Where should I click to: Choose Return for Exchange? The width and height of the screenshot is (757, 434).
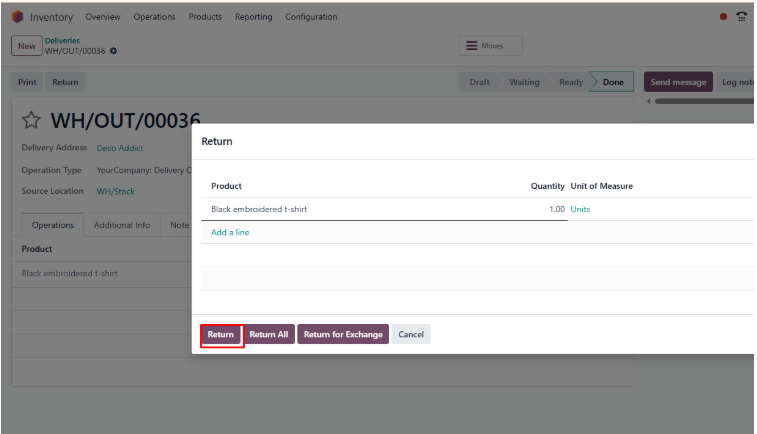(x=343, y=335)
